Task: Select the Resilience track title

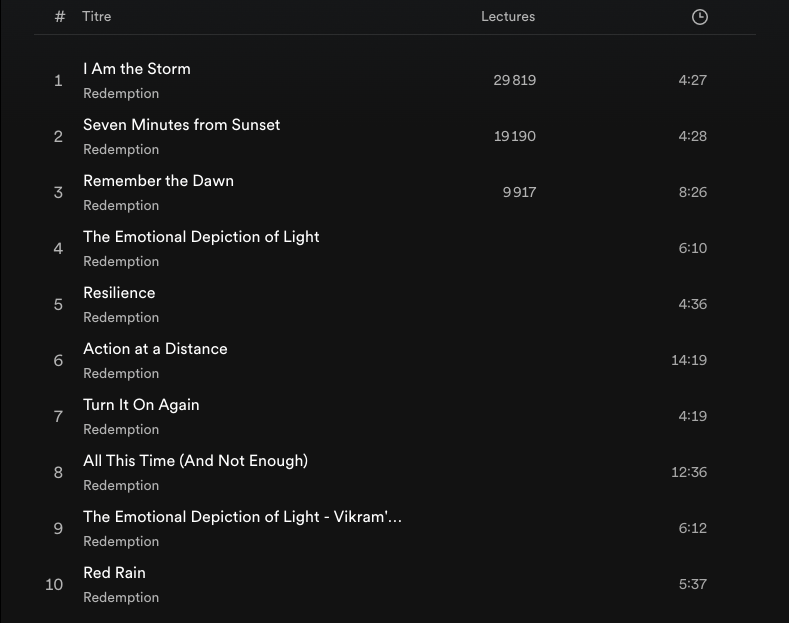Action: [x=119, y=293]
